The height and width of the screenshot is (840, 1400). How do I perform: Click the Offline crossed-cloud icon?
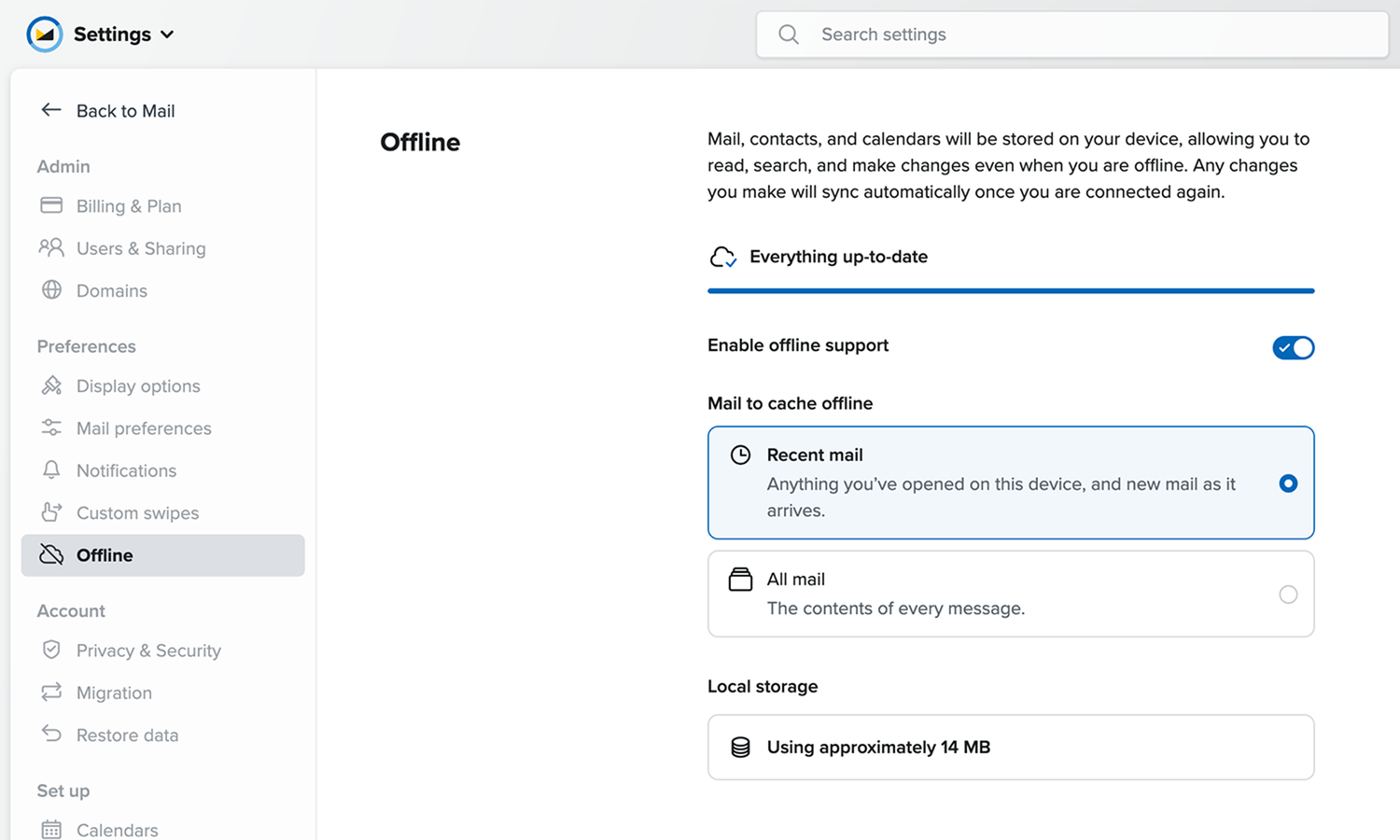pos(51,554)
